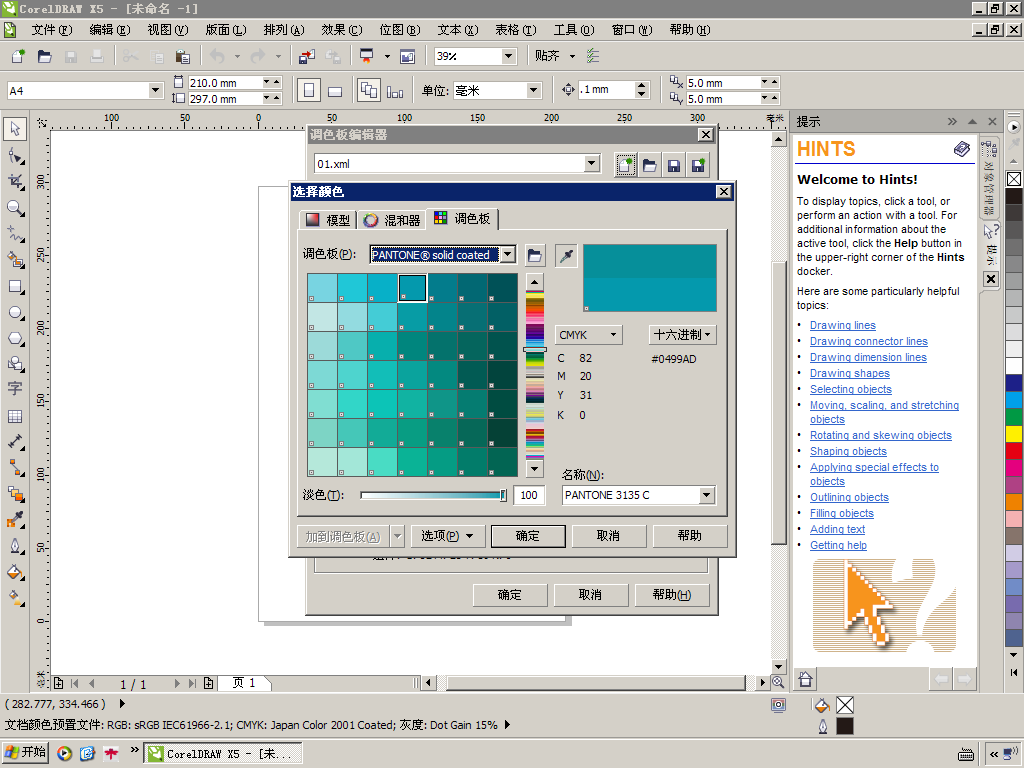Click the eyedropper icon in the Select Color dialog

click(x=566, y=255)
